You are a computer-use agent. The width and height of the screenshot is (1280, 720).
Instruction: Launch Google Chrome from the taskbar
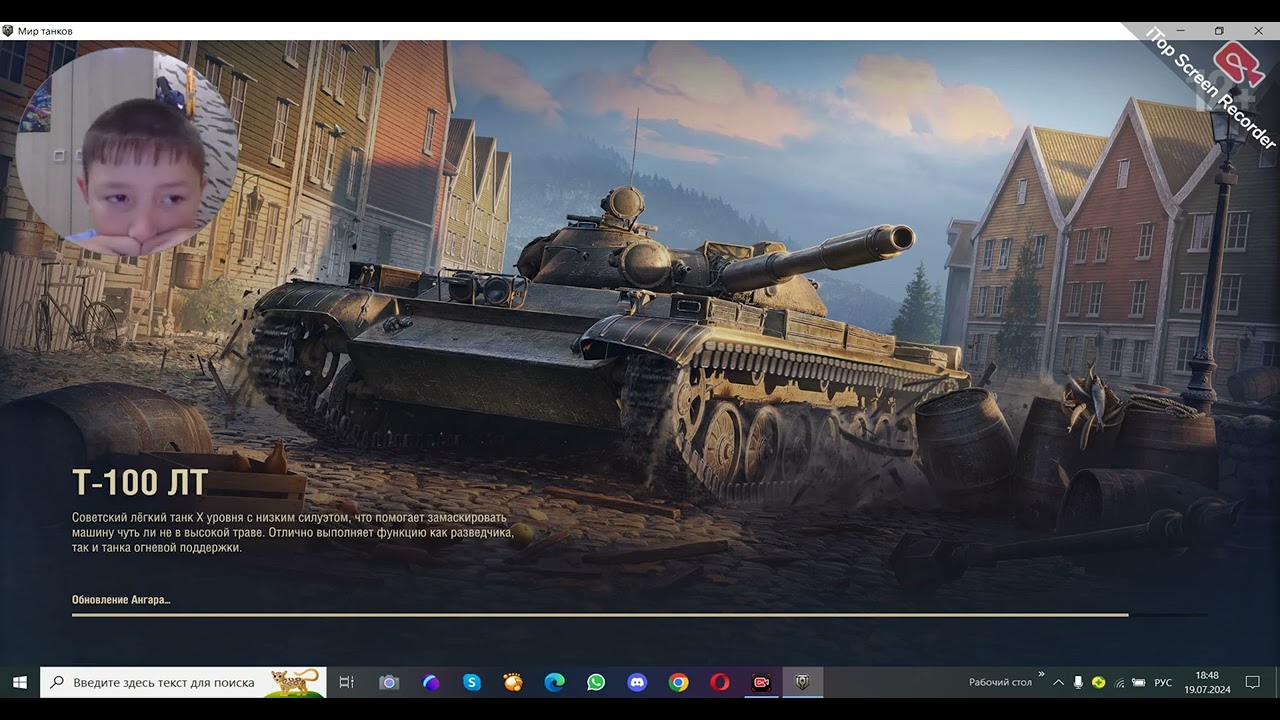[679, 682]
